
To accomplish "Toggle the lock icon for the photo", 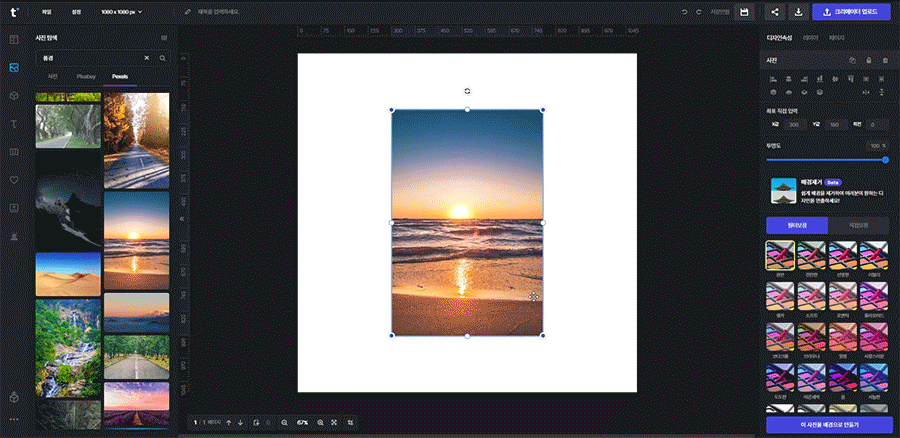I will pyautogui.click(x=868, y=61).
